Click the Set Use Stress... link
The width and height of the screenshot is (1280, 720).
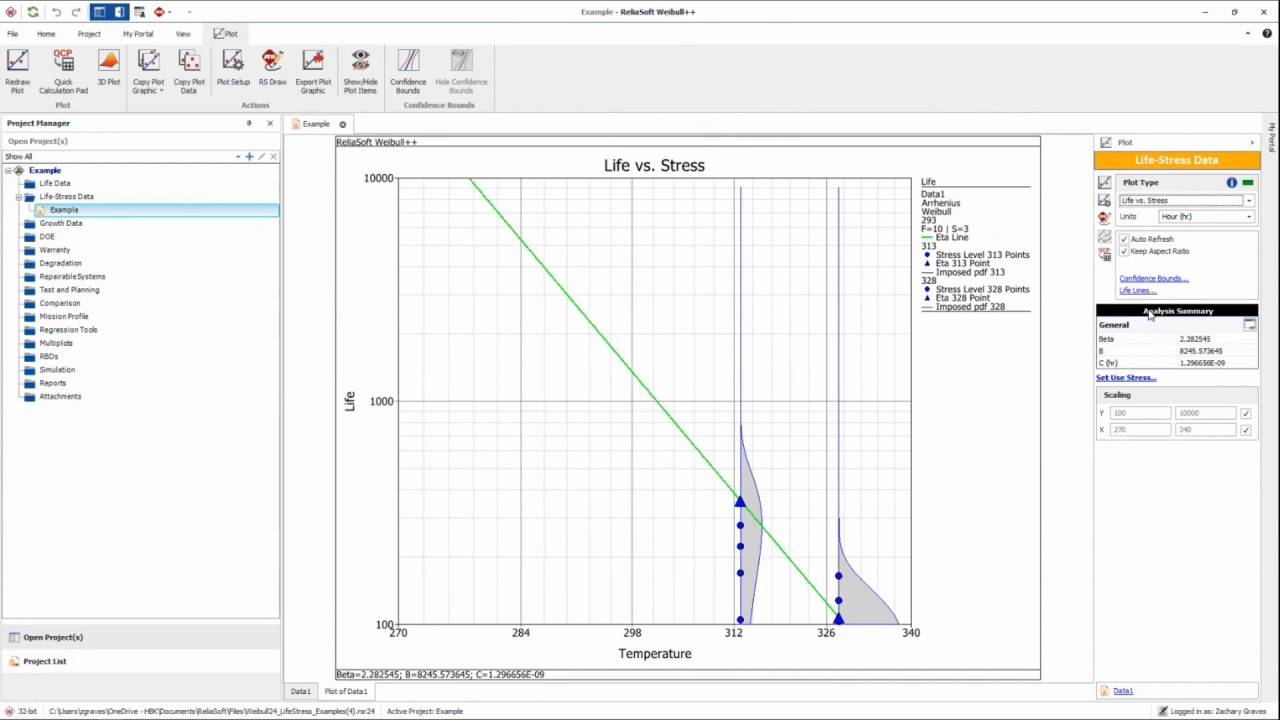tap(1126, 378)
